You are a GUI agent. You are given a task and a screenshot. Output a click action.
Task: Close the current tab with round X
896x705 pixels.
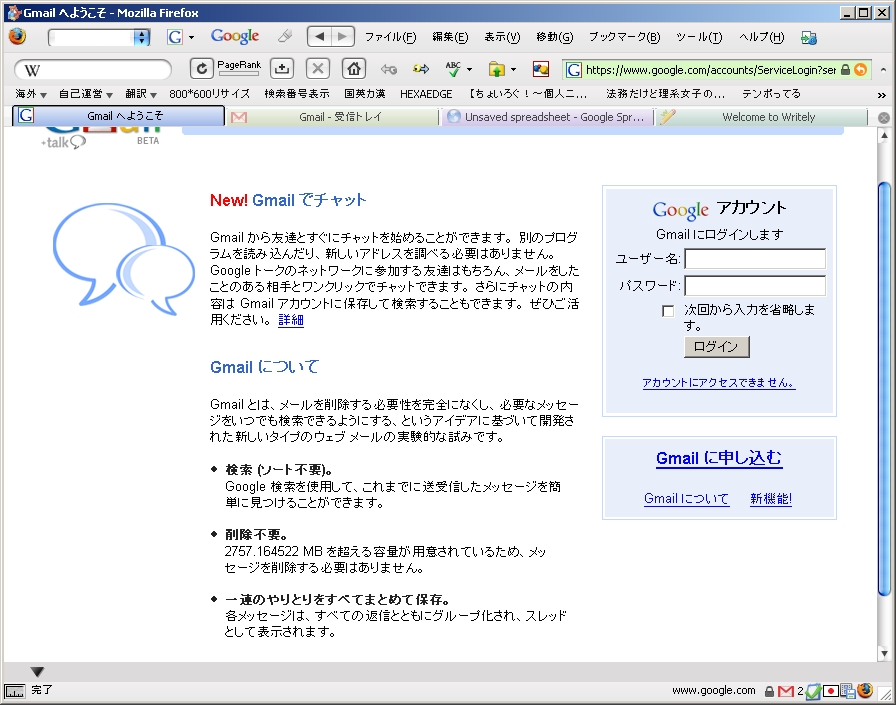coord(883,117)
